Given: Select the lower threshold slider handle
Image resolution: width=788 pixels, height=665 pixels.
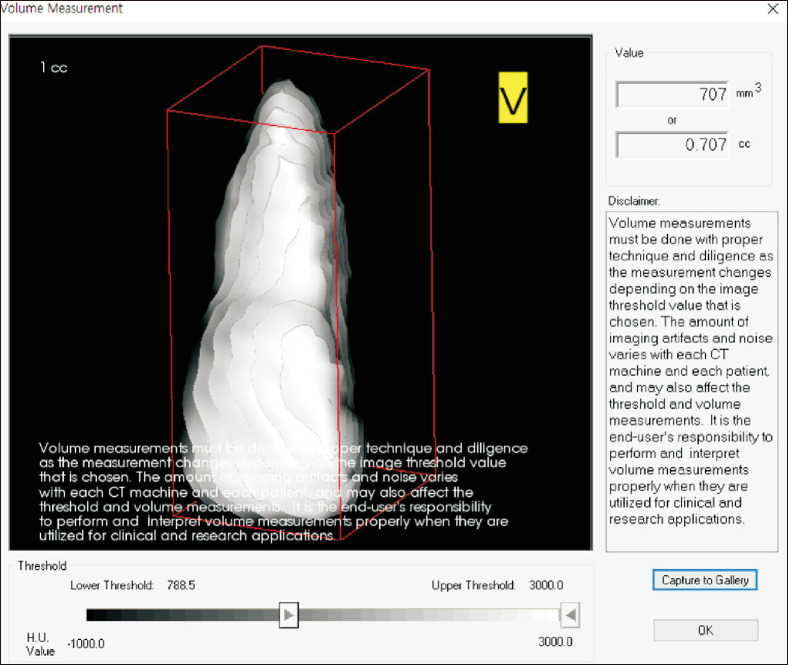Looking at the screenshot, I should pos(288,615).
